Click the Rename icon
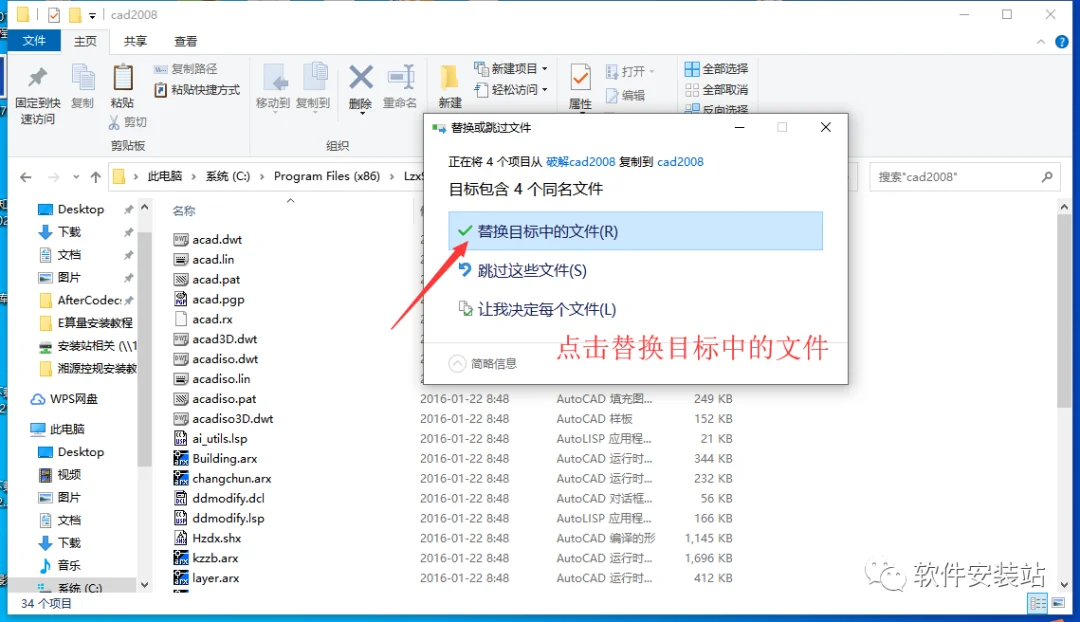 tap(400, 77)
